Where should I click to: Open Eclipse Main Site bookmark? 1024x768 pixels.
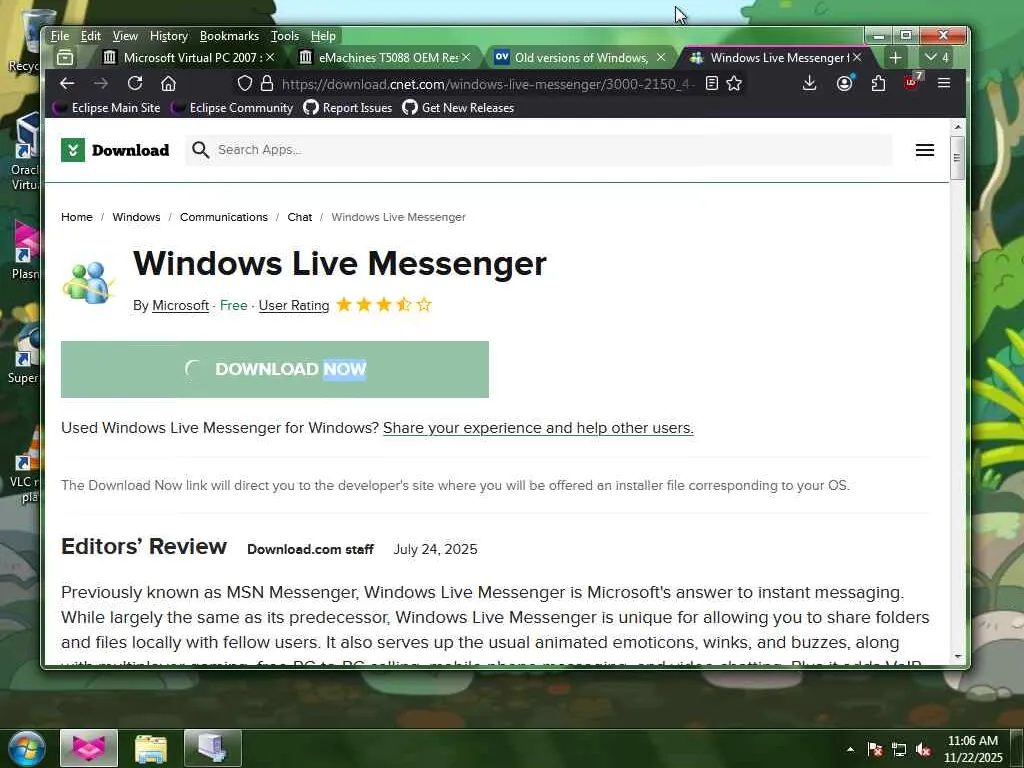(x=108, y=108)
